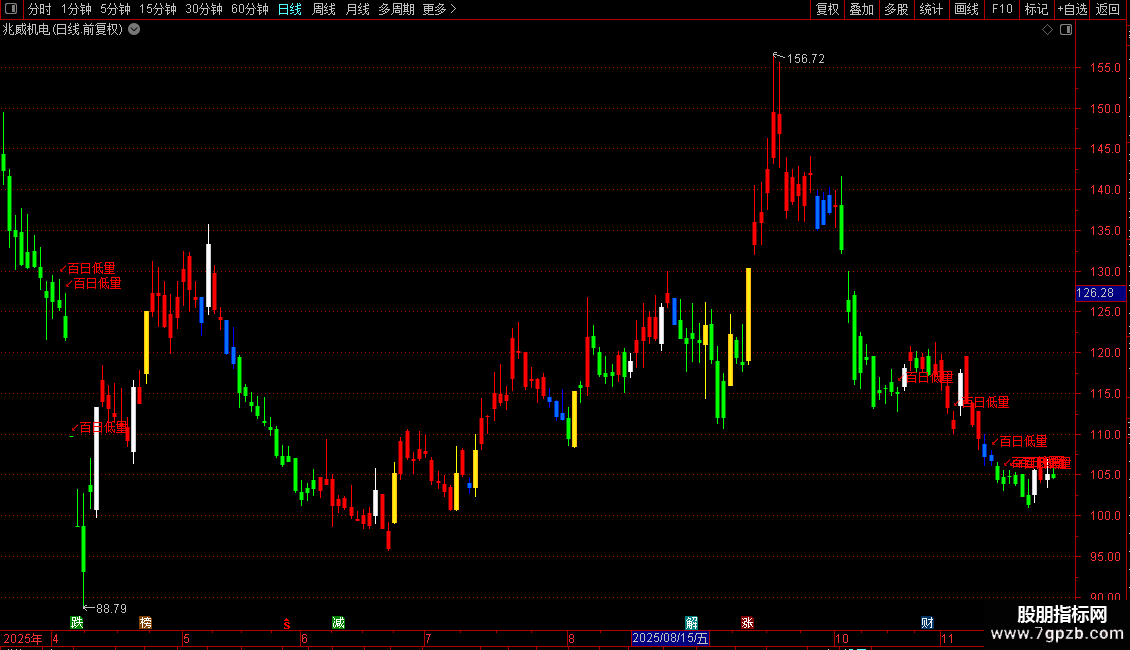Click the cyan 解 event marker
This screenshot has height=650, width=1130.
pyautogui.click(x=692, y=623)
